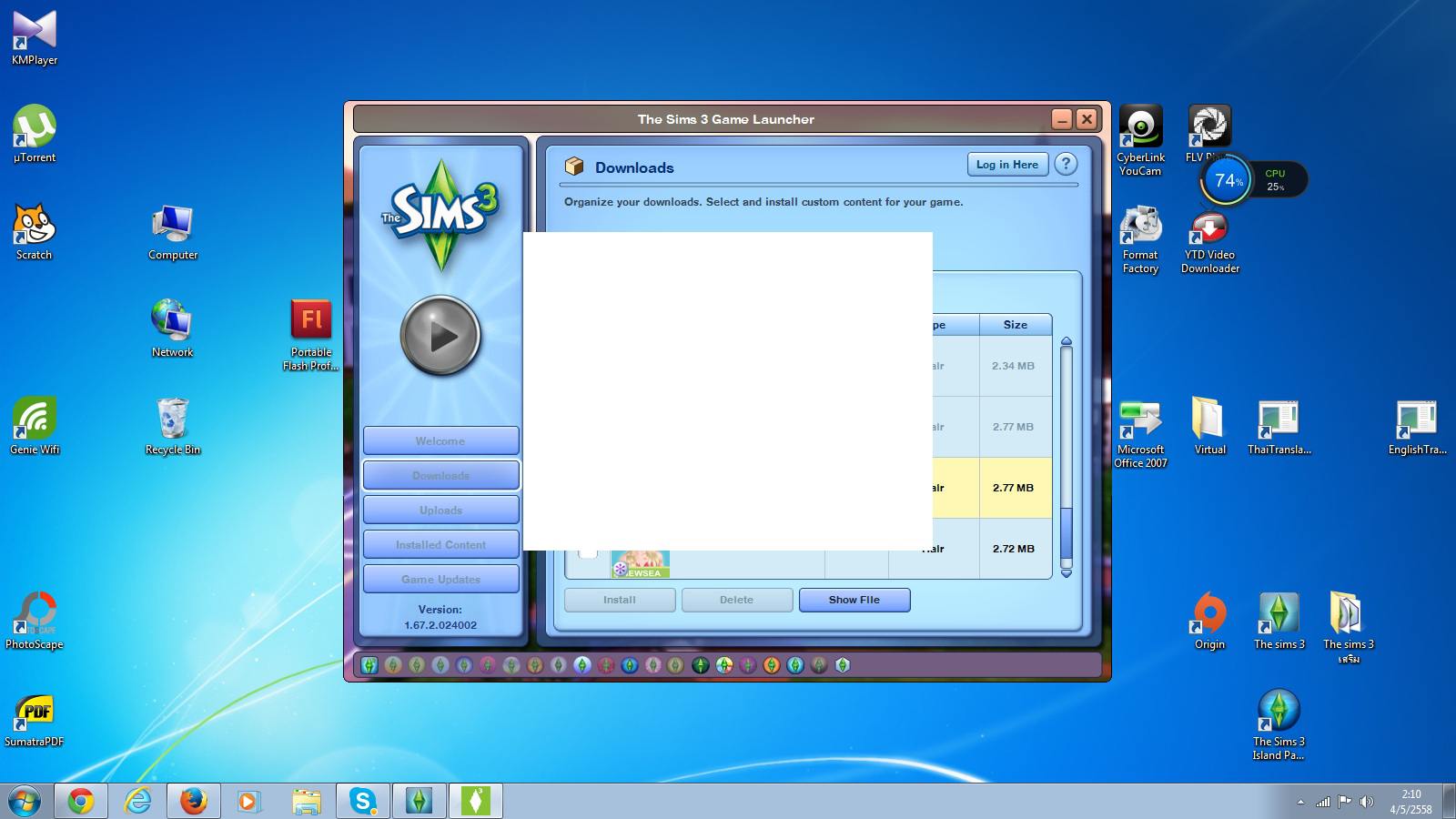
Task: Open the Format Factory desktop shortcut
Action: [x=1140, y=240]
